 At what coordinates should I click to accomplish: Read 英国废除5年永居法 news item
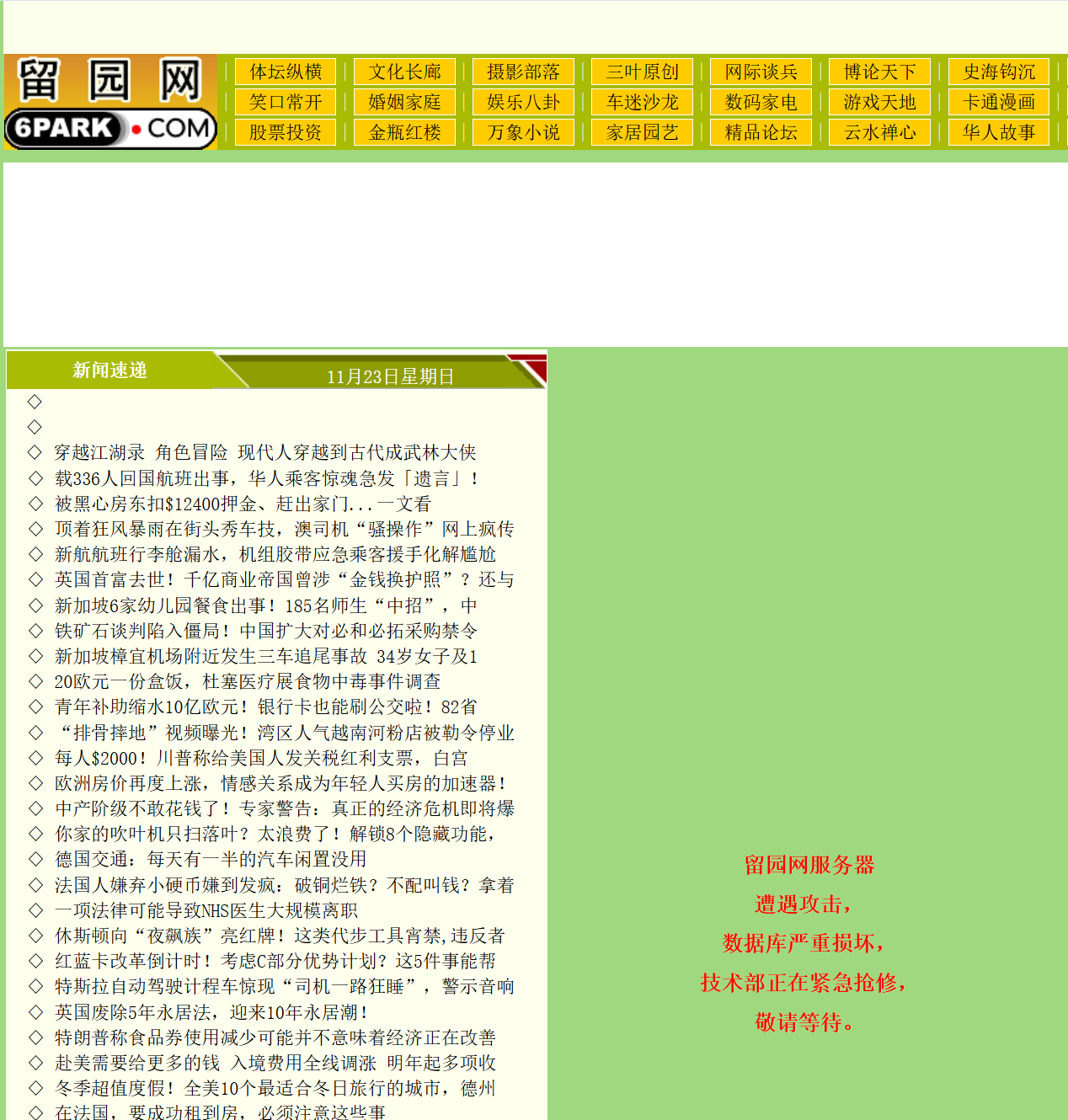point(211,1011)
